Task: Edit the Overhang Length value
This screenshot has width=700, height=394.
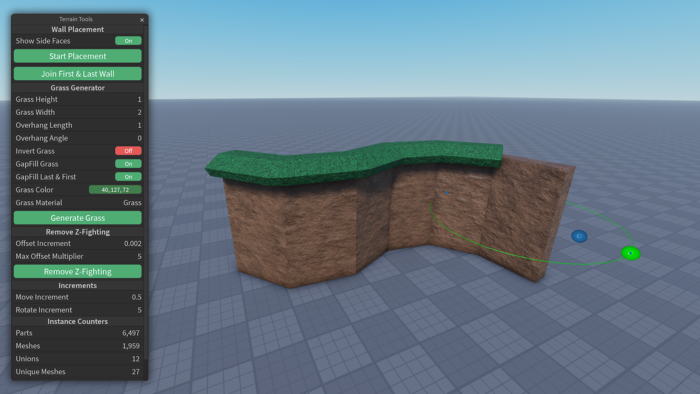Action: coord(139,125)
